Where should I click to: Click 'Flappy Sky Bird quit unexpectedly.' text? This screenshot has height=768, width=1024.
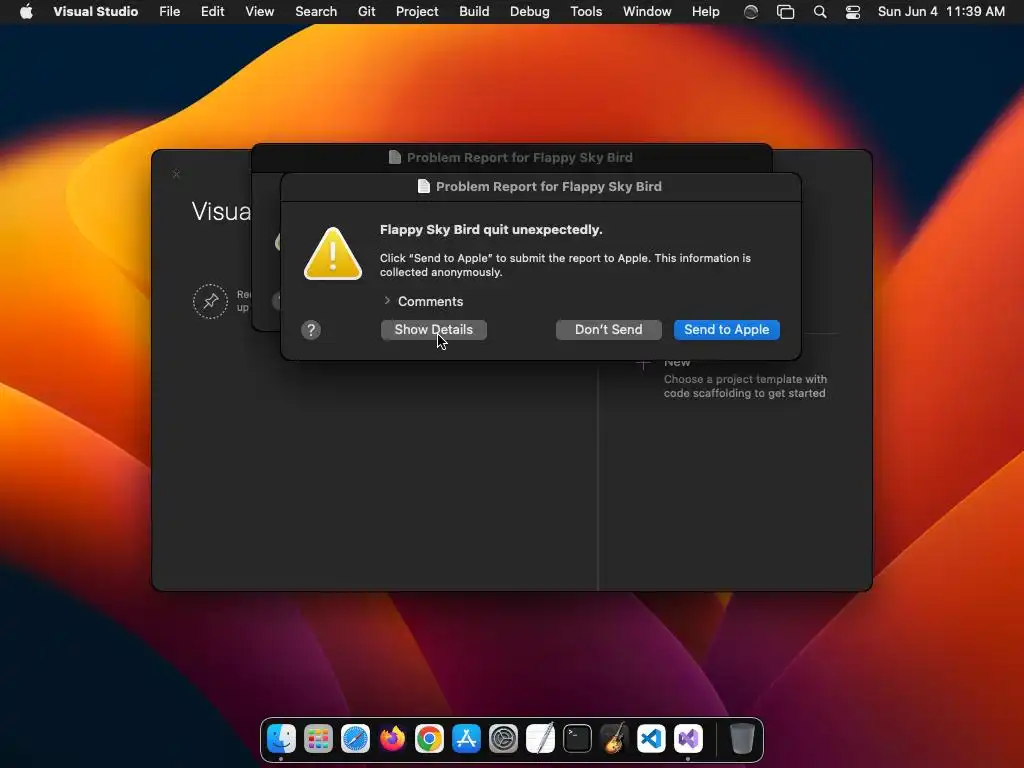pyautogui.click(x=491, y=230)
